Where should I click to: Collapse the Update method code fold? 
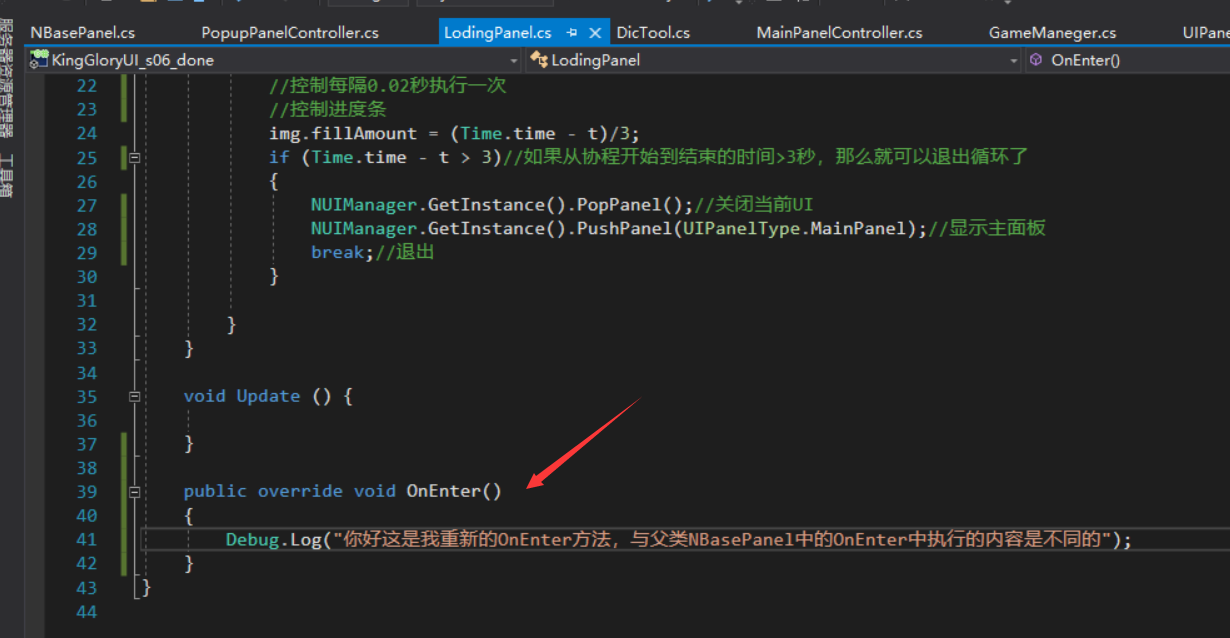[135, 396]
